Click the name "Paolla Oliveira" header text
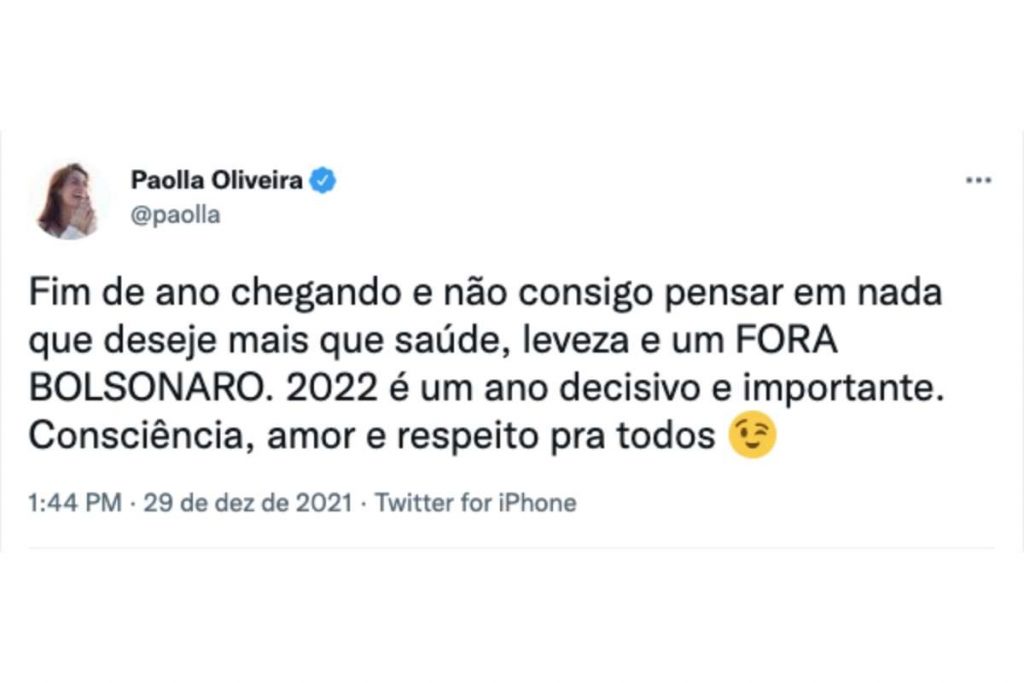The height and width of the screenshot is (683, 1024). click(219, 178)
